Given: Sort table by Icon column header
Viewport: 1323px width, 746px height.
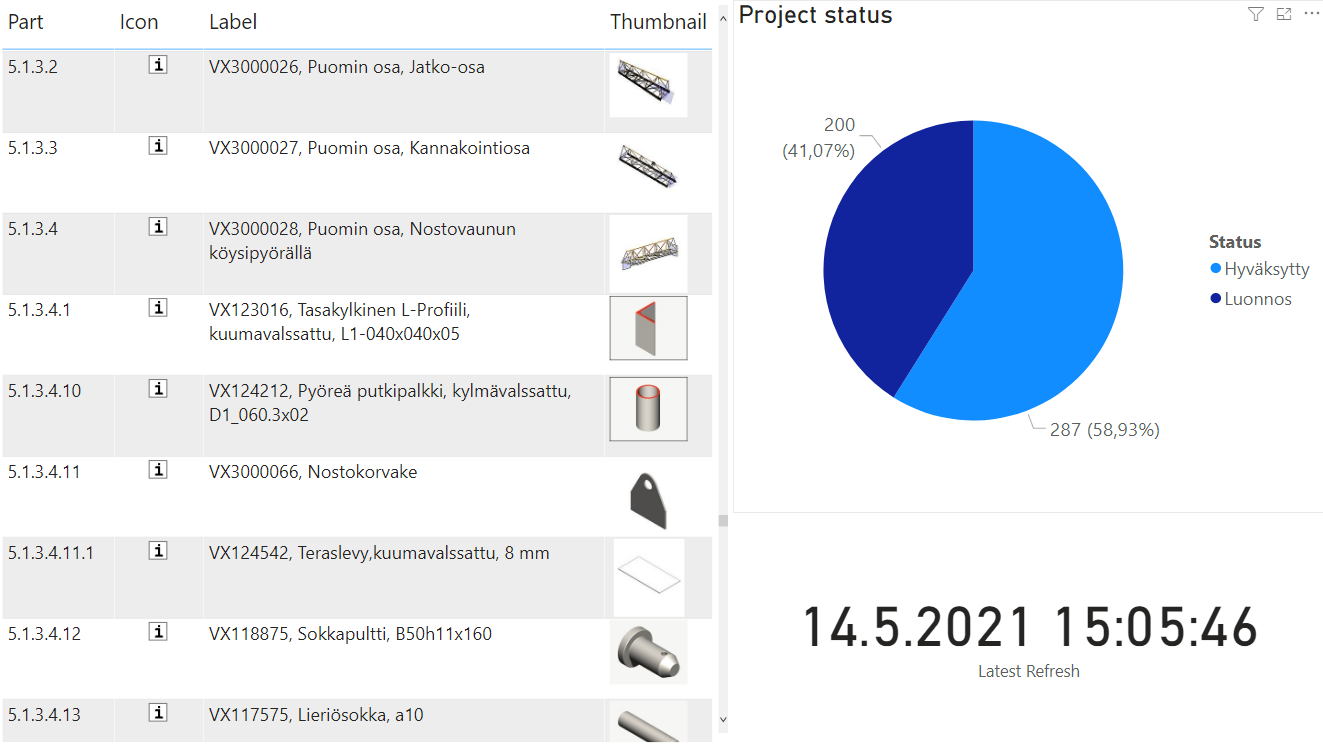Looking at the screenshot, I should click(139, 22).
